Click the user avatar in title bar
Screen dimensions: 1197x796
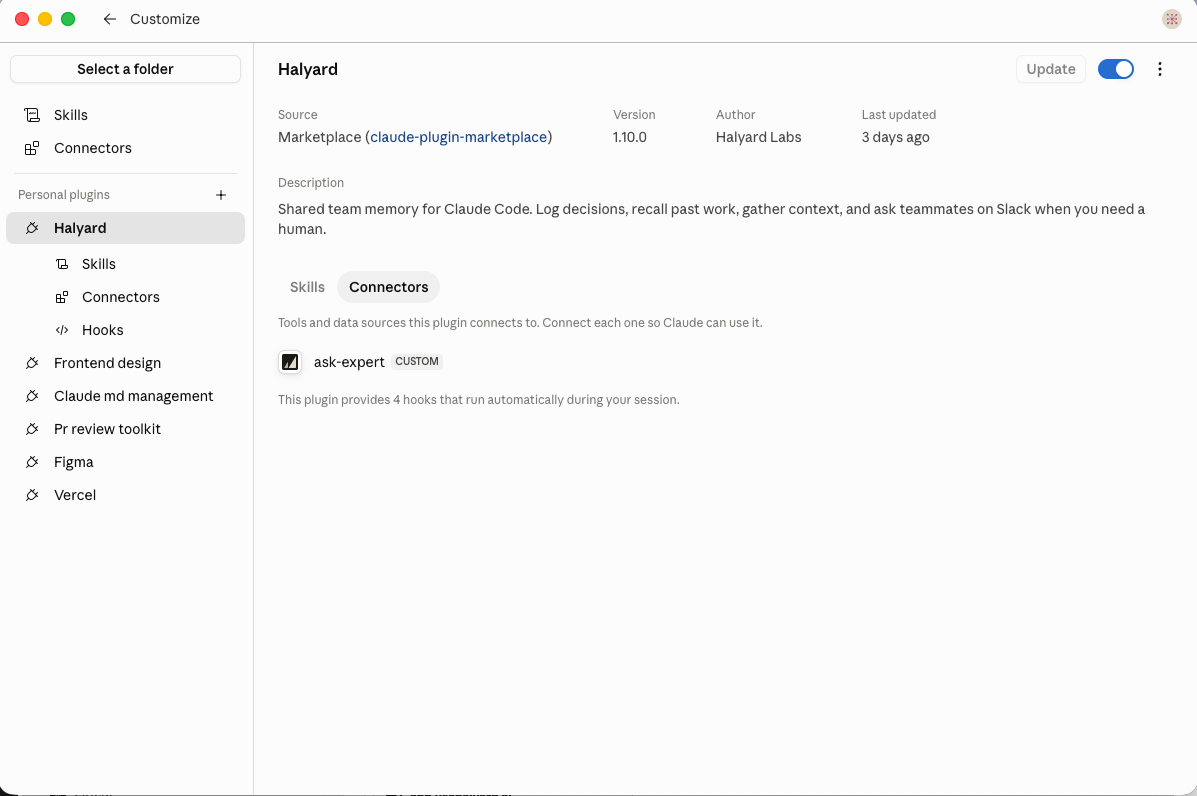tap(1172, 19)
